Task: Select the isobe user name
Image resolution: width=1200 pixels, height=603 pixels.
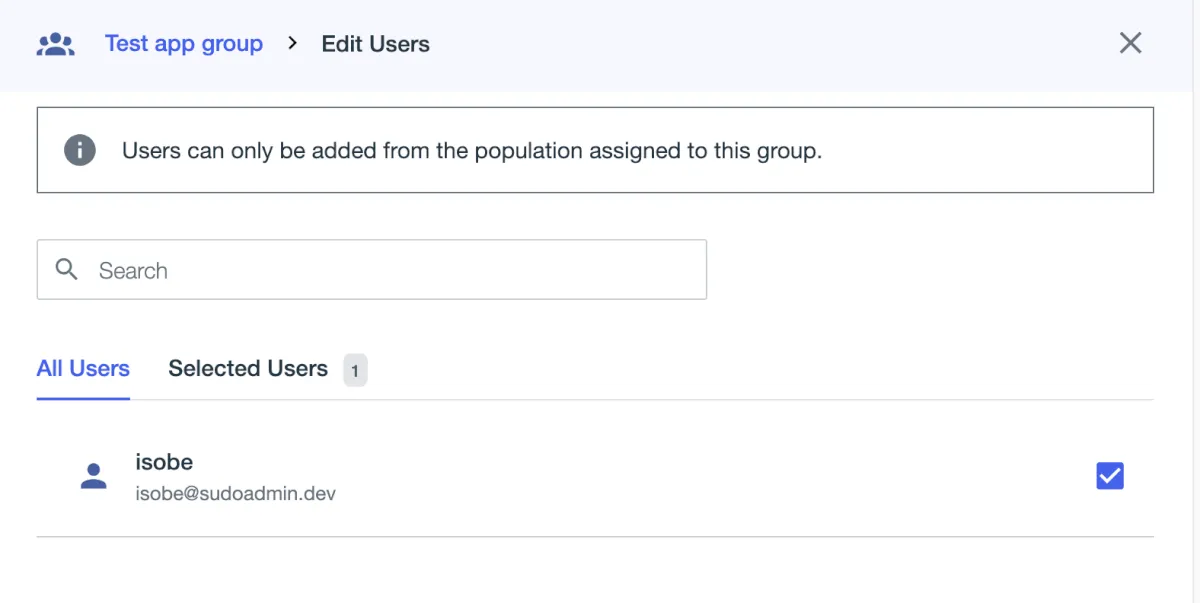Action: (164, 462)
